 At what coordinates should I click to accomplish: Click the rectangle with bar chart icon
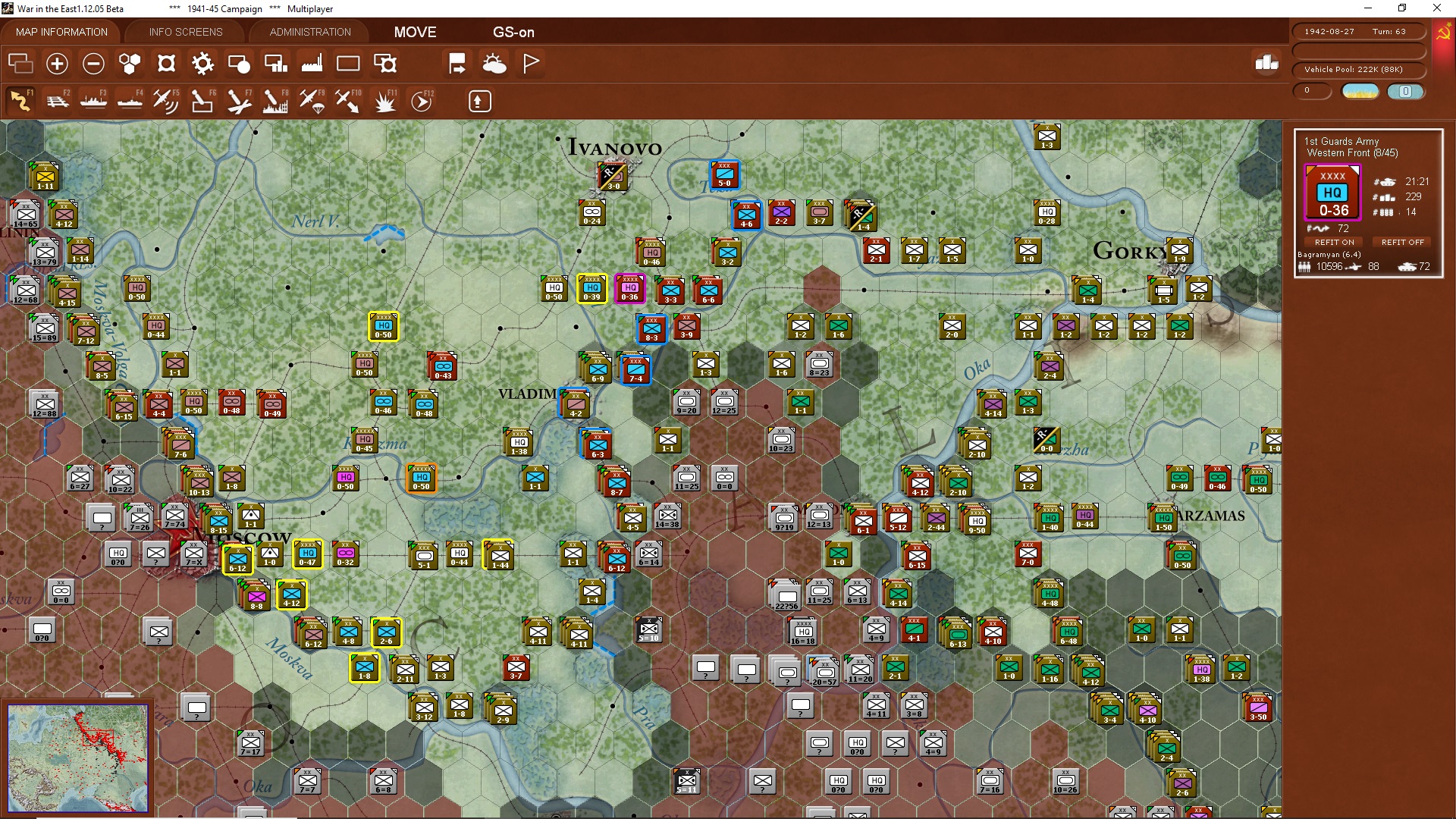pyautogui.click(x=275, y=64)
